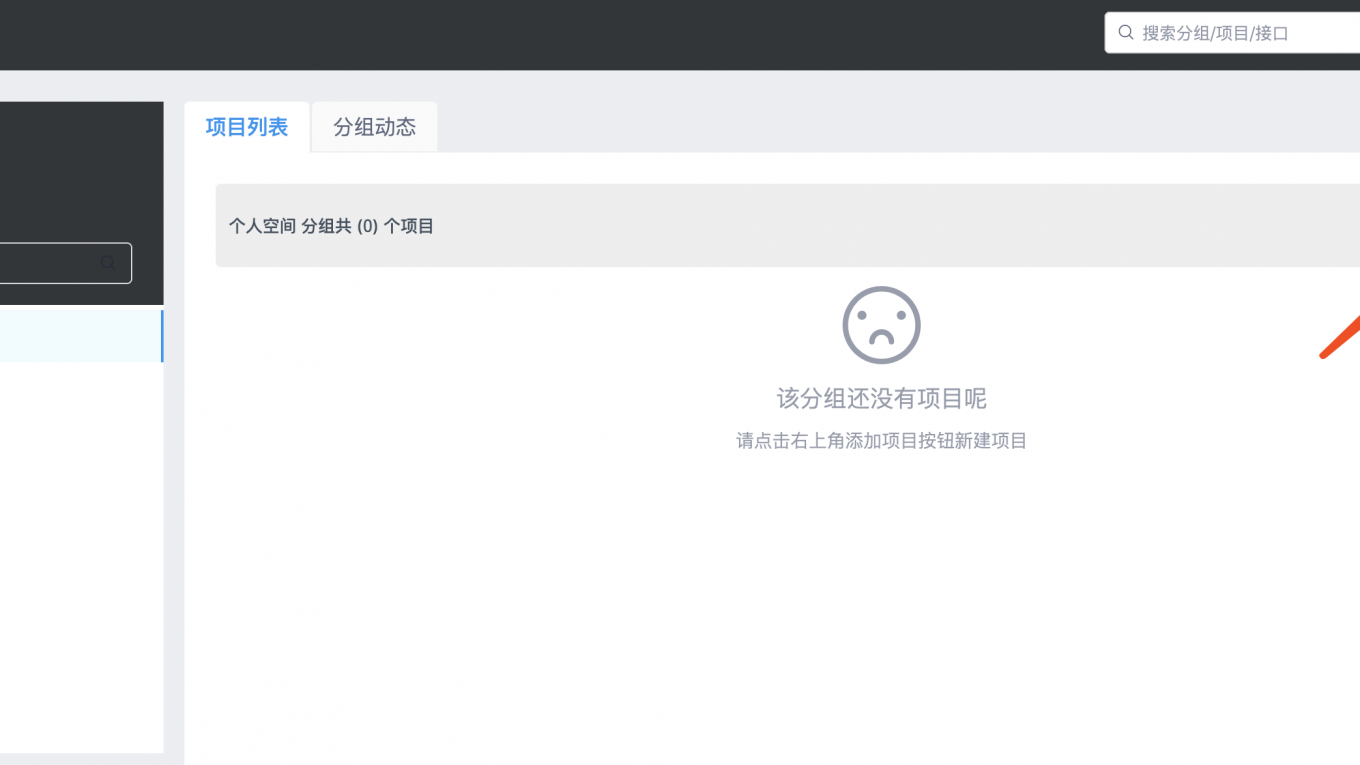Click the 请点击右上角添加项目按钮新建项目 hint text
The width and height of the screenshot is (1360, 765).
[x=881, y=441]
